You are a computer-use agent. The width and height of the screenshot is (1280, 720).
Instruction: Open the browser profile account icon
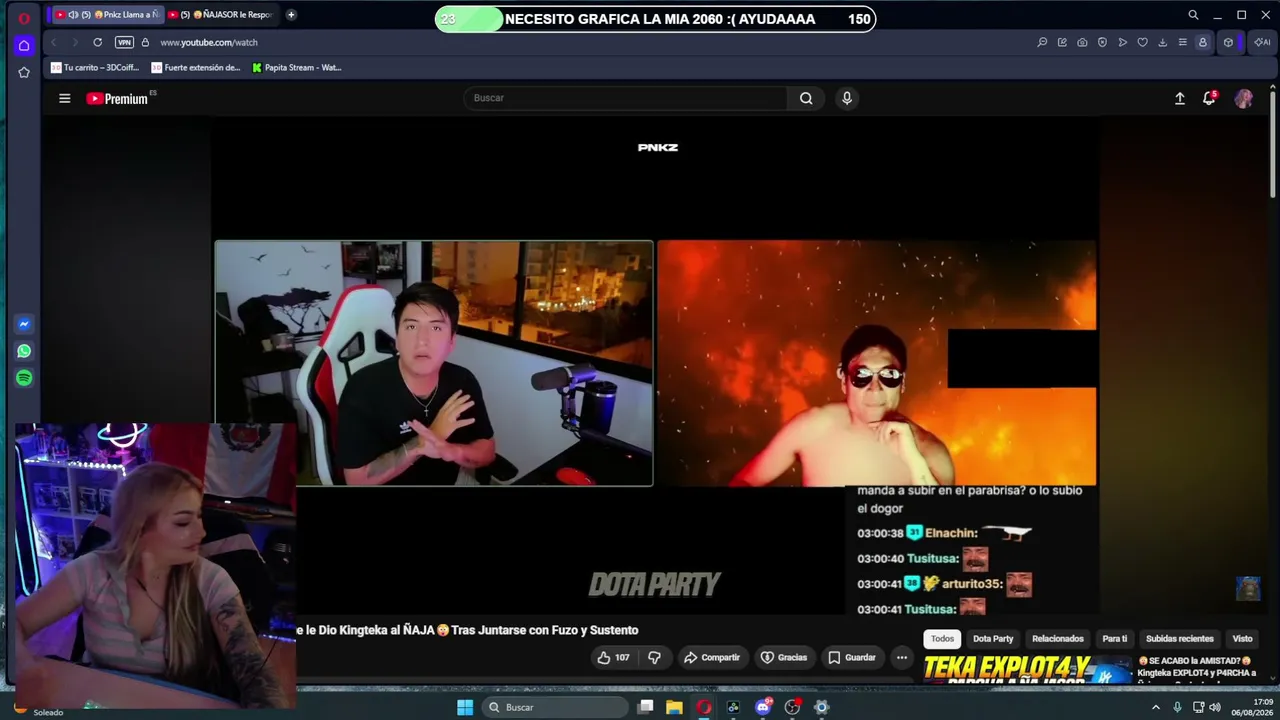[x=1202, y=42]
